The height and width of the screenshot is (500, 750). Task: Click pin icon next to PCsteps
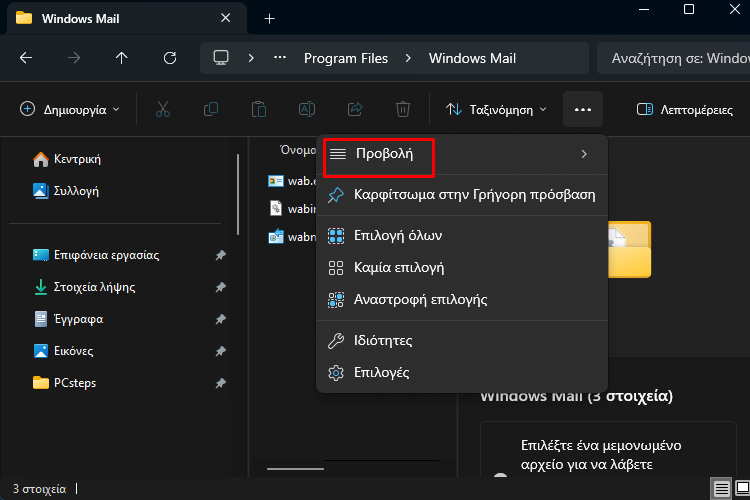pos(221,383)
